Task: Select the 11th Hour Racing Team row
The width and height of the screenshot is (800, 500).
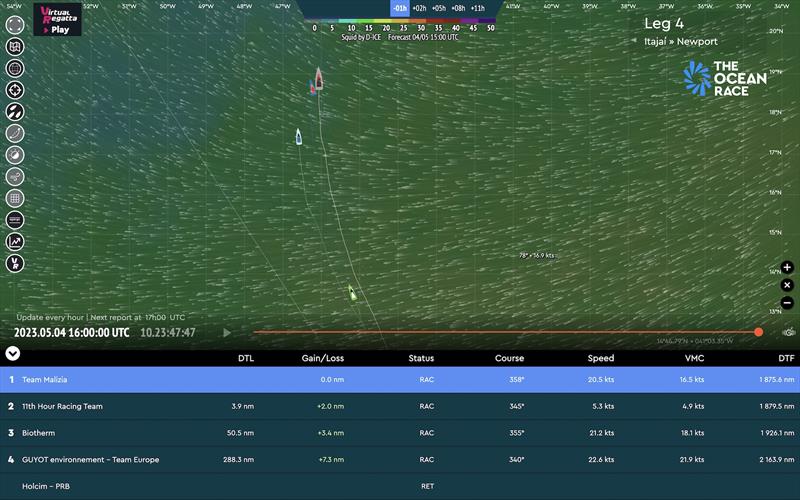Action: click(x=400, y=406)
